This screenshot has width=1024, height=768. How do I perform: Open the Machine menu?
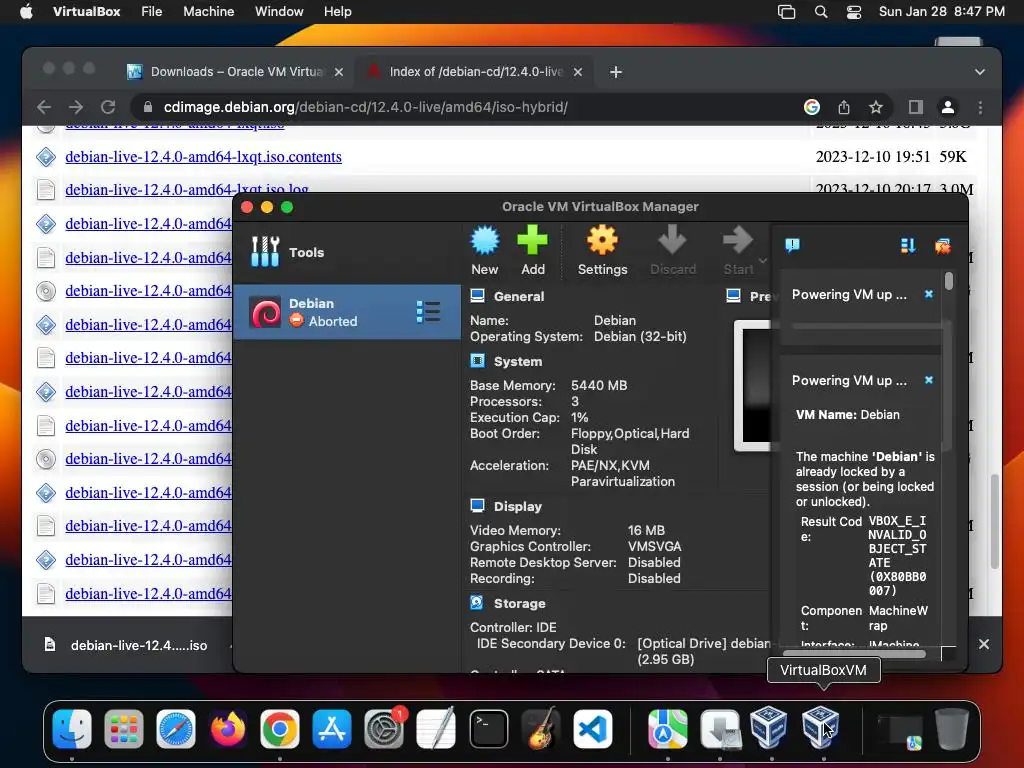pos(208,12)
